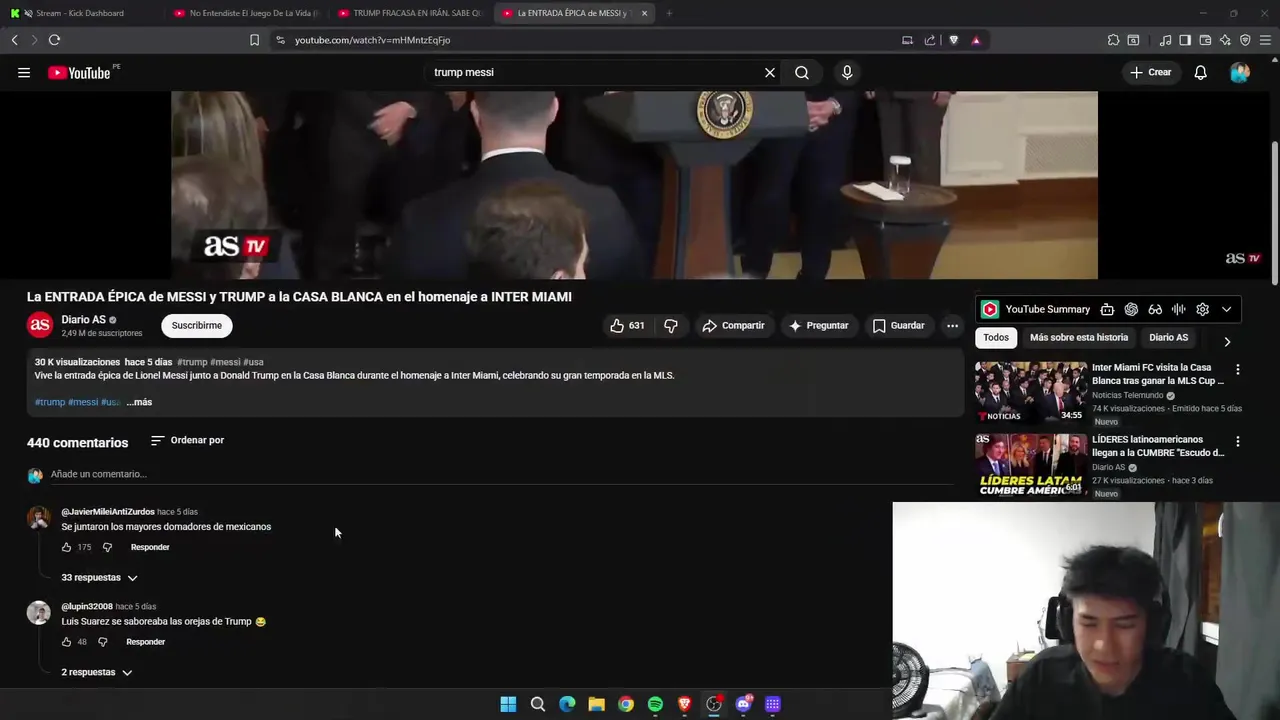Show more filter chips with arrow
Image resolution: width=1280 pixels, height=720 pixels.
tap(1227, 341)
